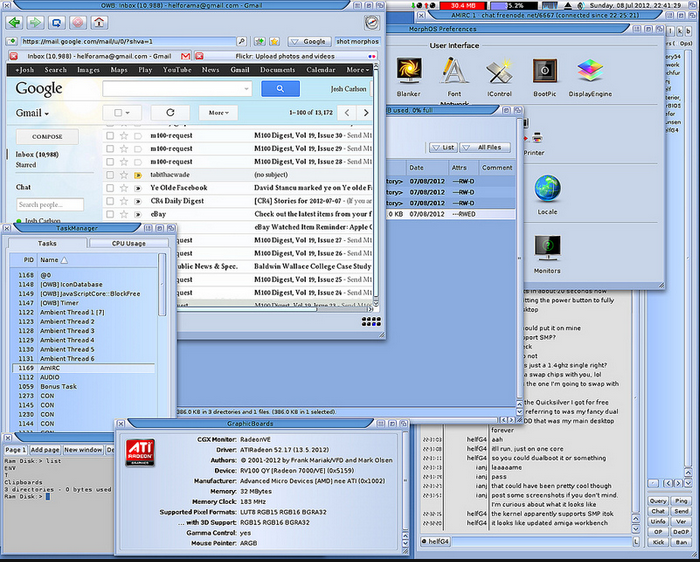Open Documents from the Google bar
Viewport: 700px width, 562px height.
click(x=277, y=70)
